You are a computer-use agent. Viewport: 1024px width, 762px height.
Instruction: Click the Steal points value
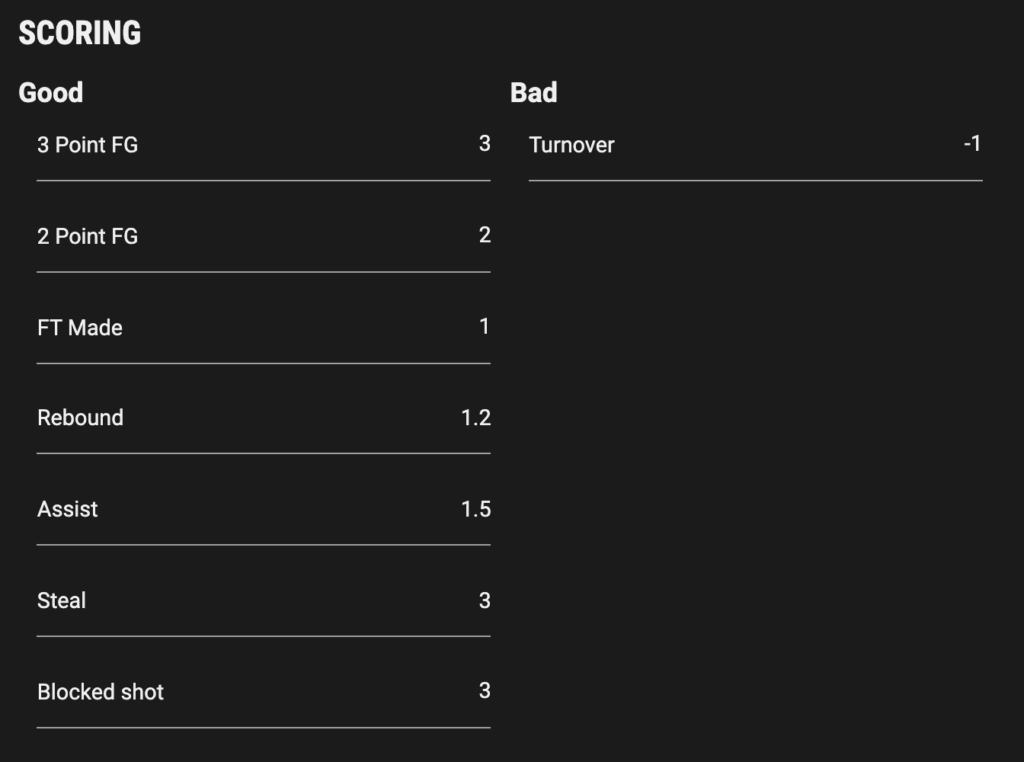click(x=485, y=601)
